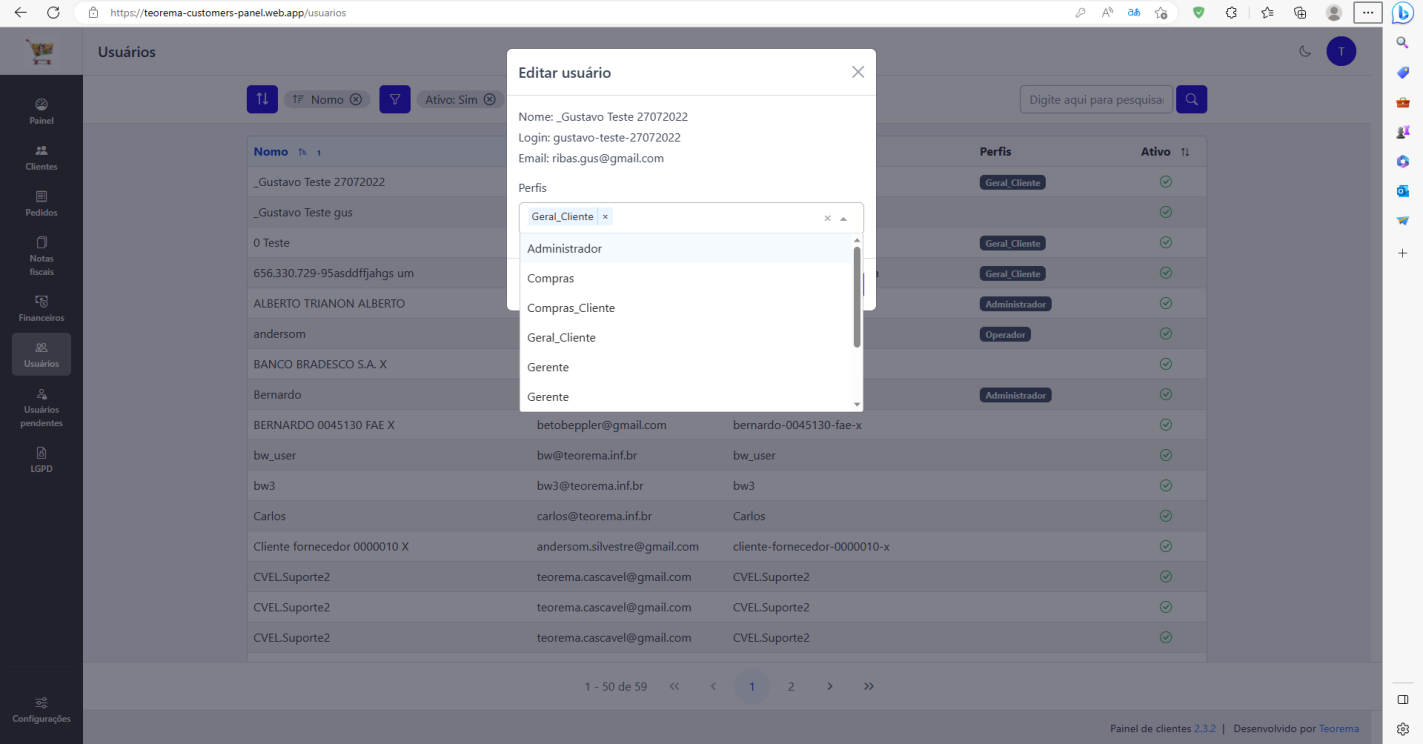The width and height of the screenshot is (1423, 744).
Task: Click the shopping cart app logo
Action: (x=41, y=51)
